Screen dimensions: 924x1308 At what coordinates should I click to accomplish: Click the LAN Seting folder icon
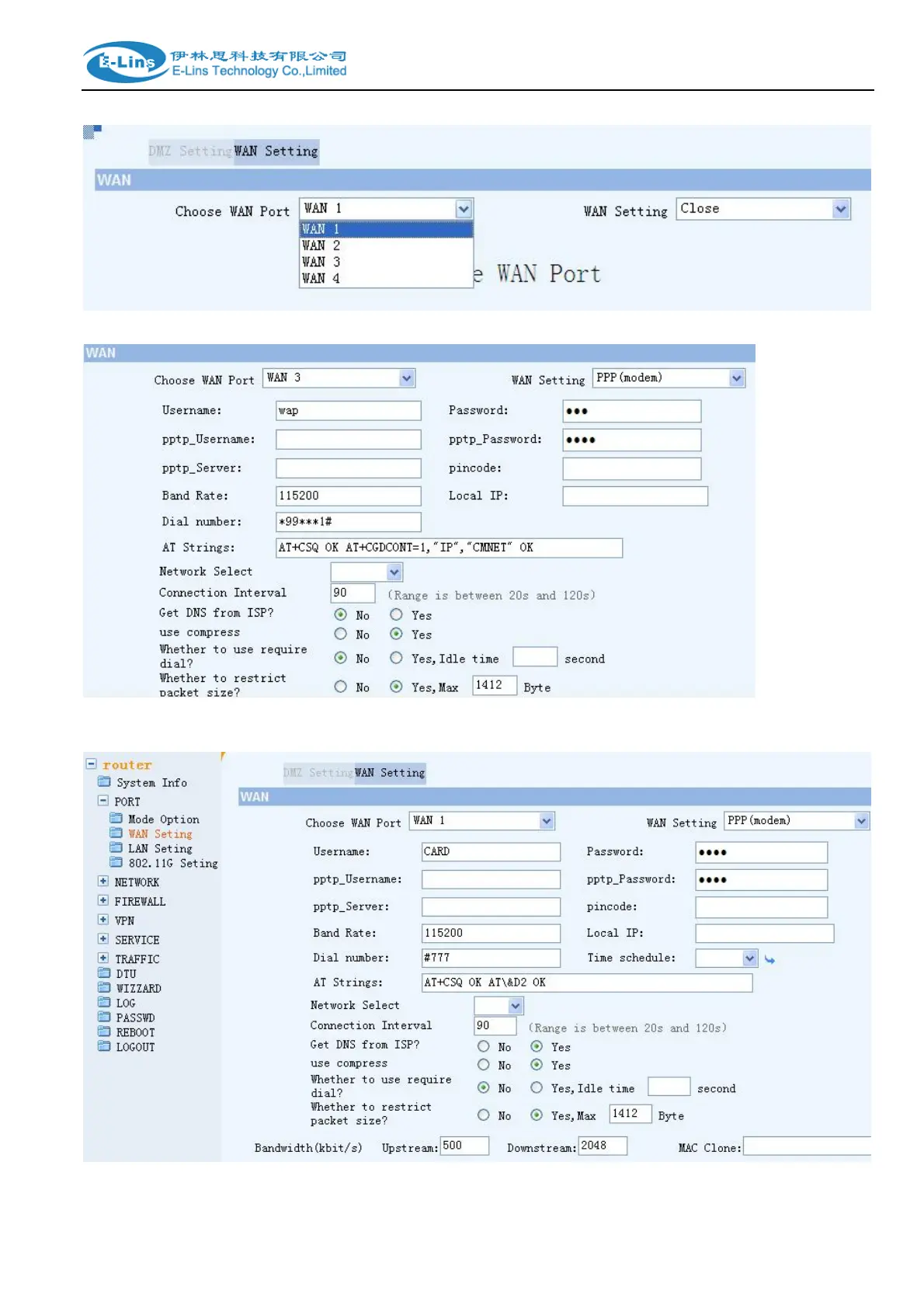pyautogui.click(x=116, y=847)
